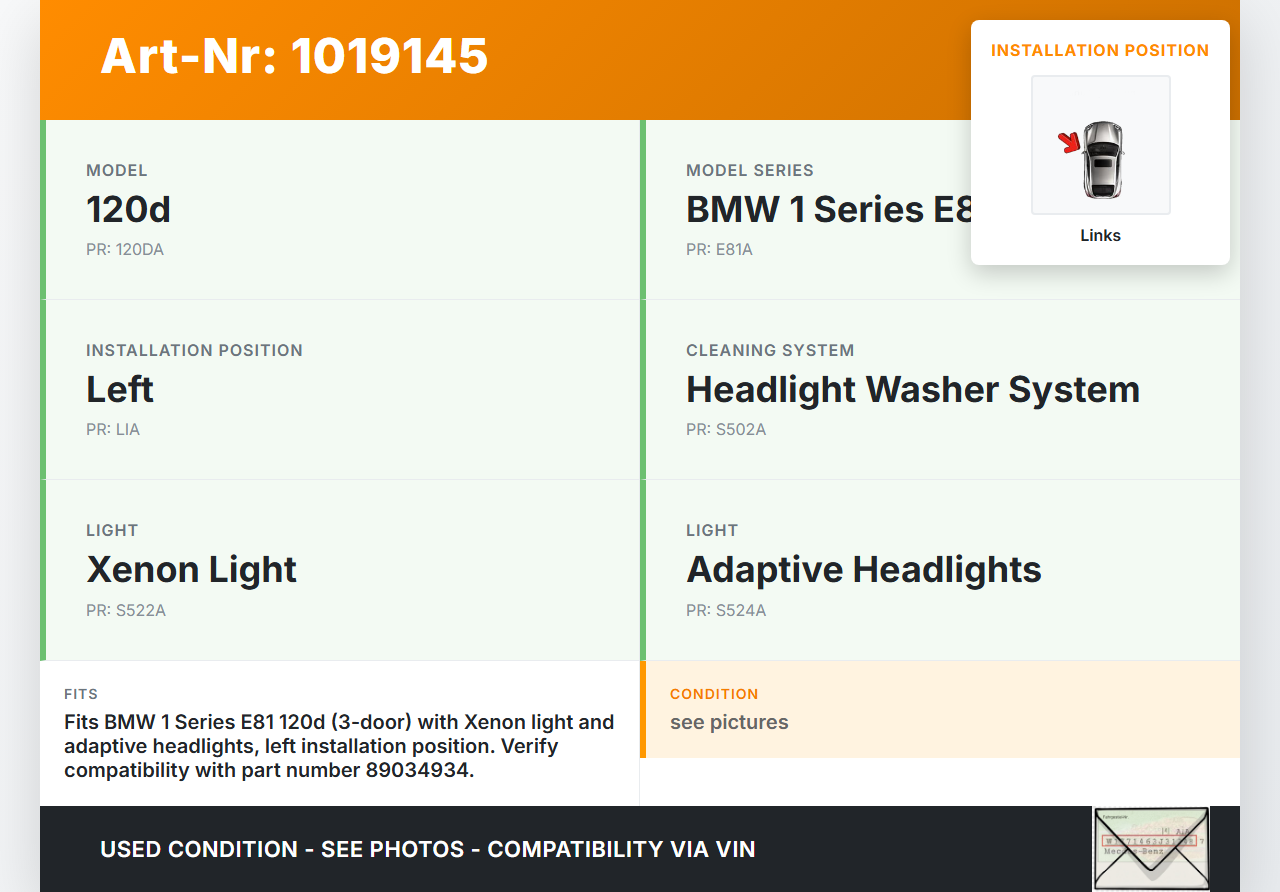Select the Art-Nr: 1019145 heading
The image size is (1280, 892).
294,56
